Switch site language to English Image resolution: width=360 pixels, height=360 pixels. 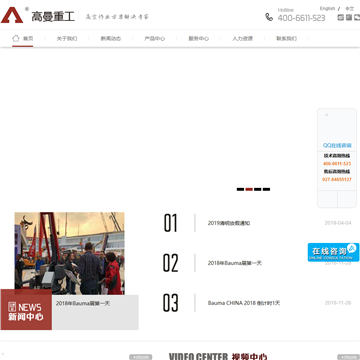327,9
